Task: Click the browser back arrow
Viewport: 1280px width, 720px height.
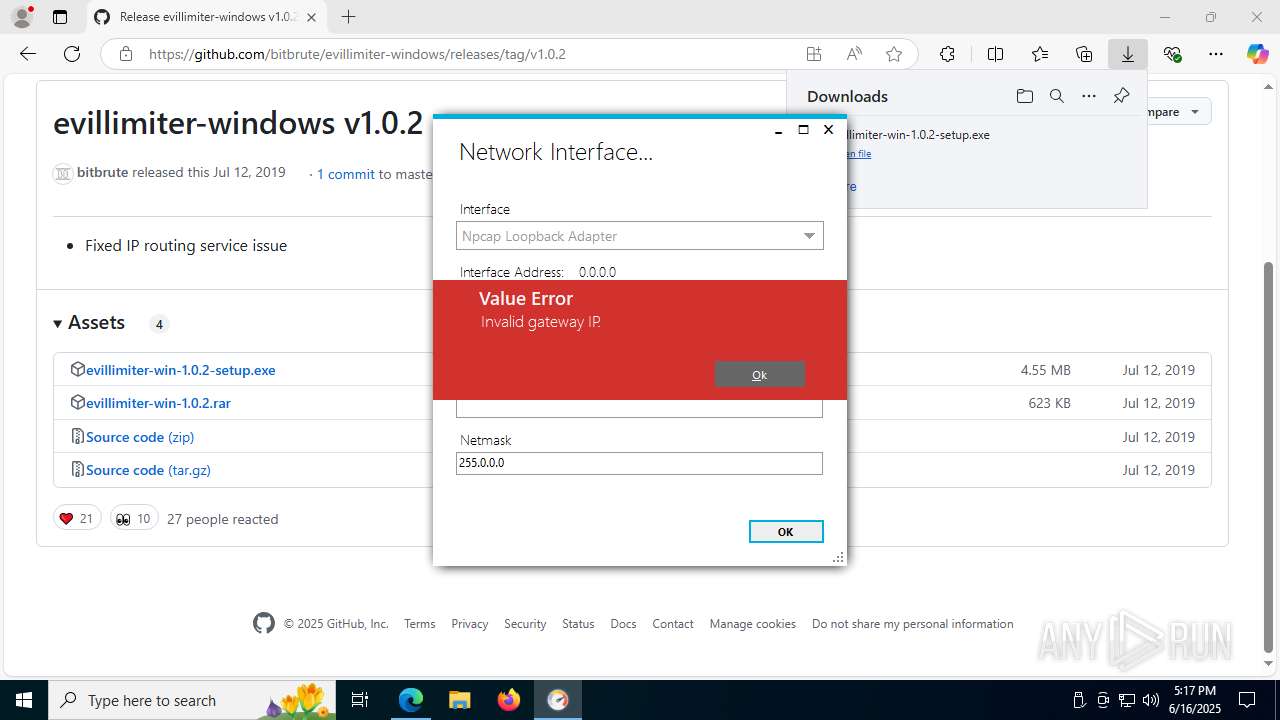Action: (28, 54)
